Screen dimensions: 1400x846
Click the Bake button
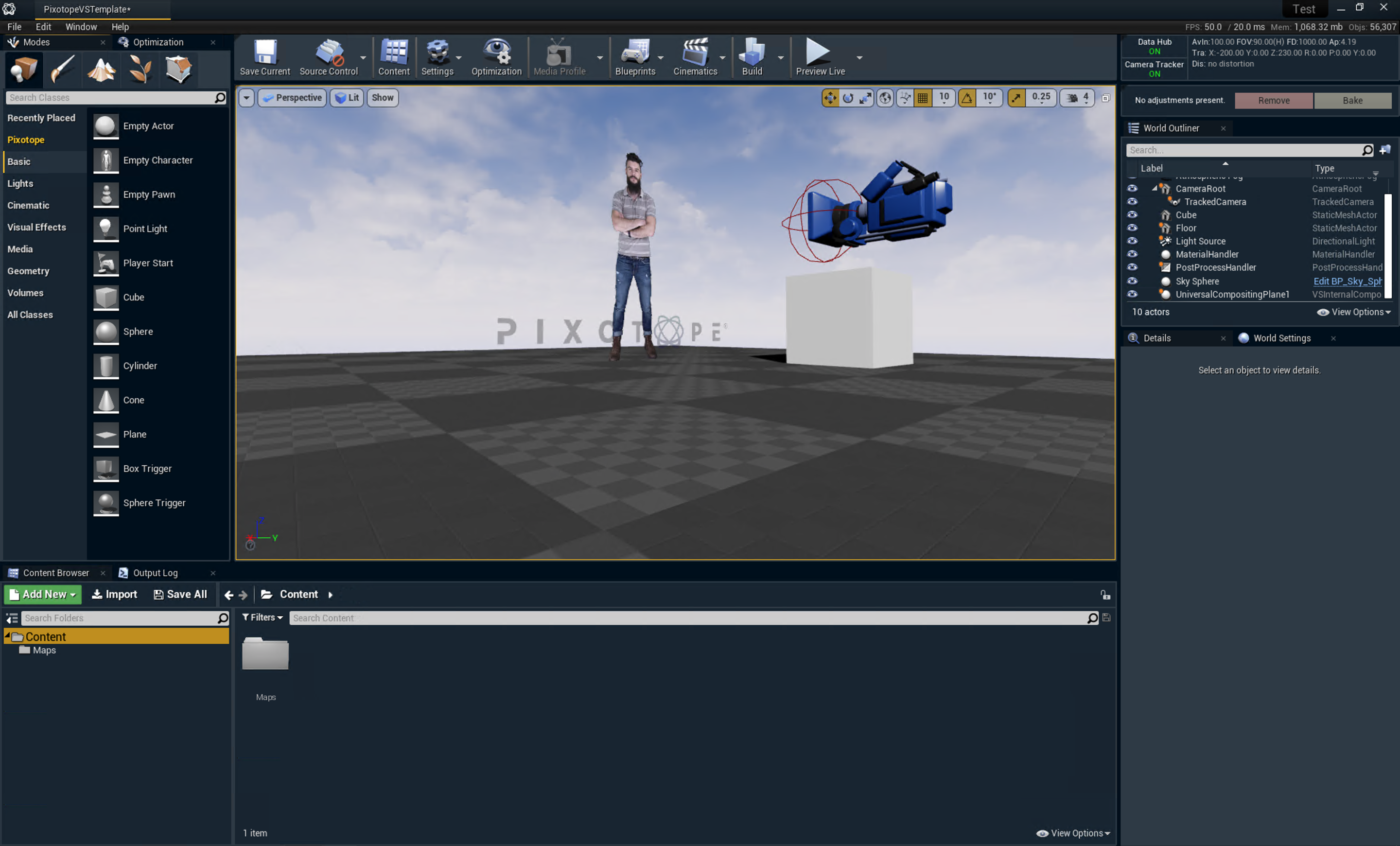[1352, 100]
